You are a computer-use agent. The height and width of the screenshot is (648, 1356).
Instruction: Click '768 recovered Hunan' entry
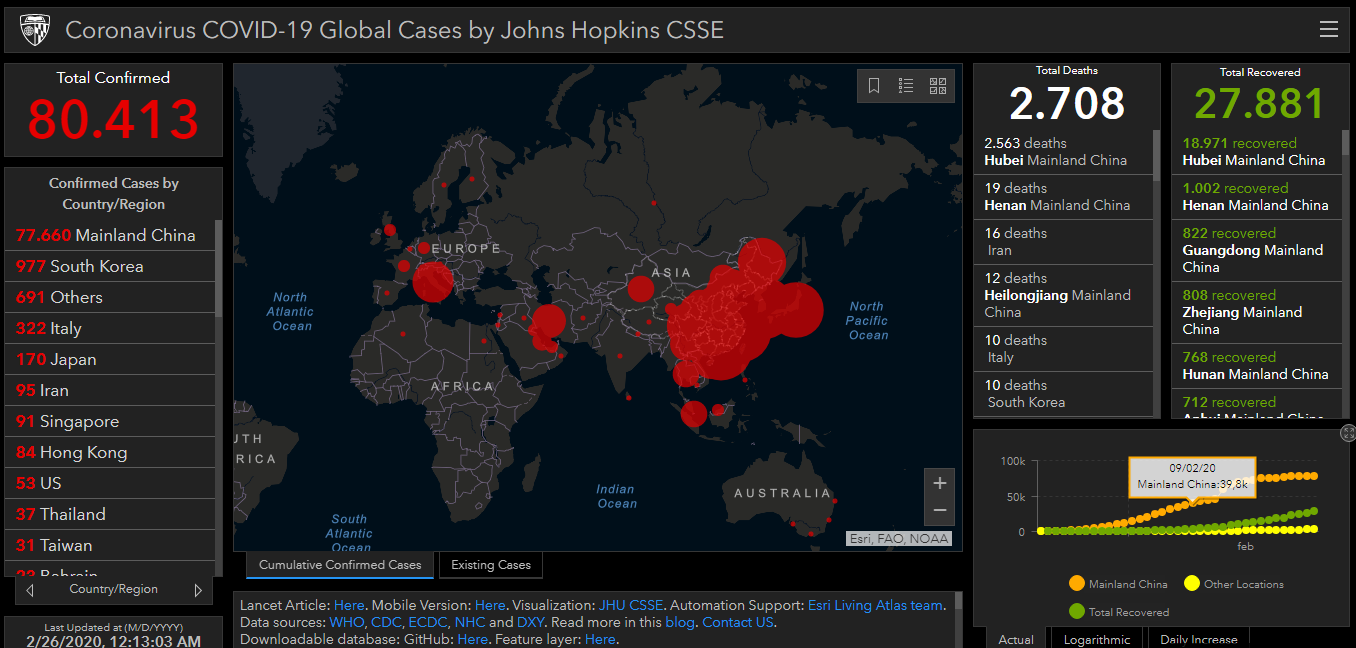1256,366
